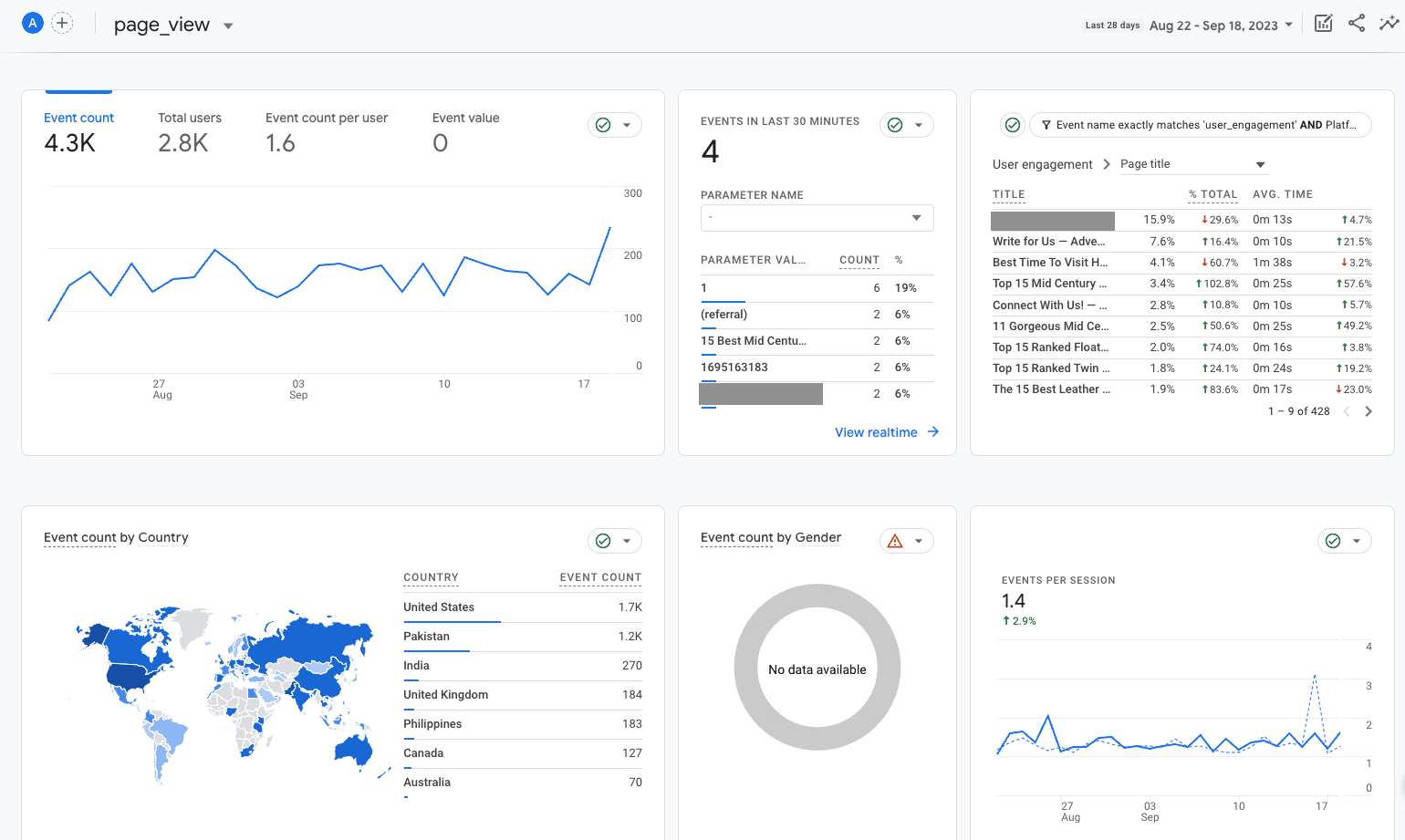The width and height of the screenshot is (1405, 840).
Task: Click the United States country row
Action: [523, 607]
